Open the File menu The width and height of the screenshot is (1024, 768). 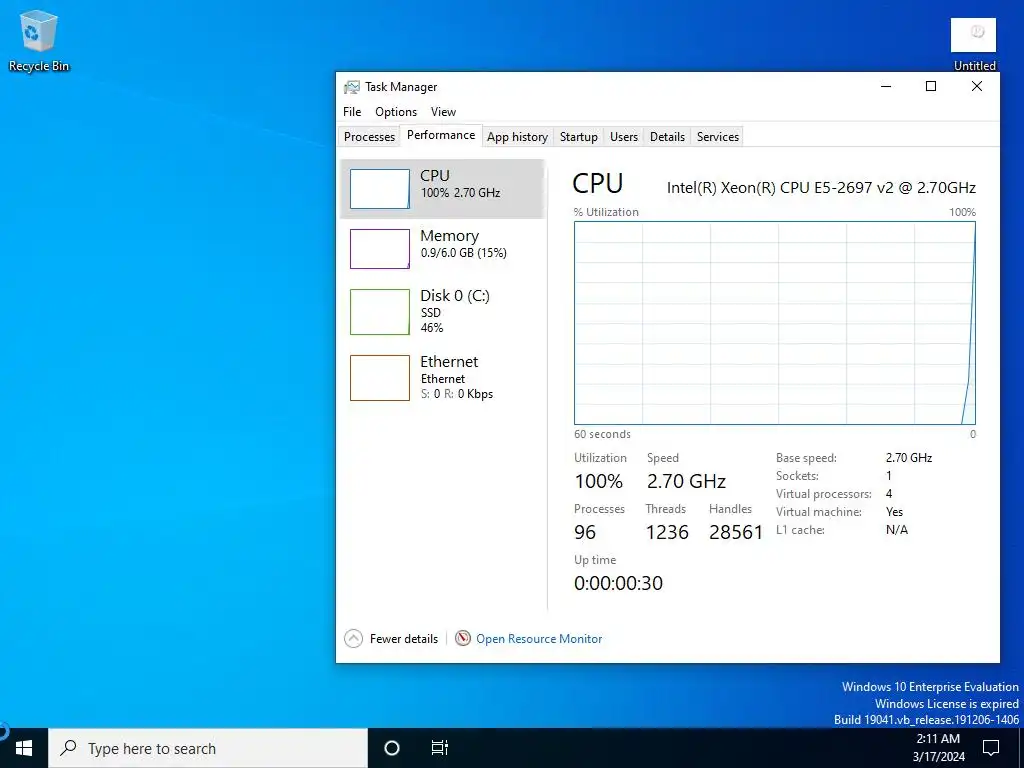coord(352,112)
